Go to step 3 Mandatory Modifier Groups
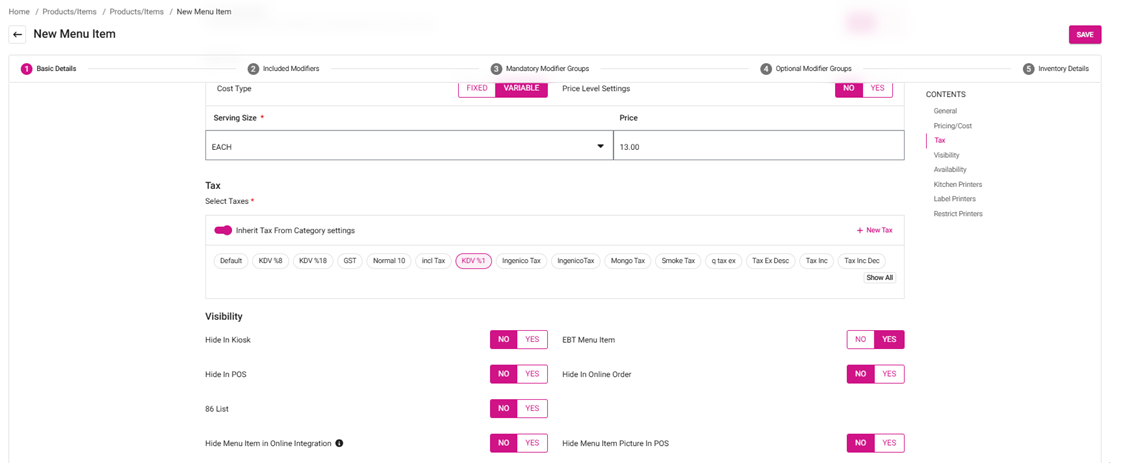The height and width of the screenshot is (463, 1123). [x=539, y=69]
